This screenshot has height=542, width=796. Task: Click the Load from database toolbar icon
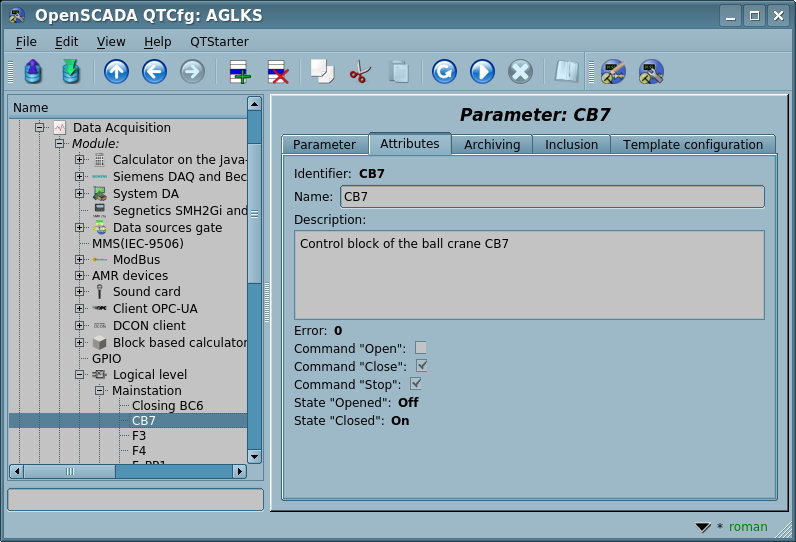pos(32,72)
